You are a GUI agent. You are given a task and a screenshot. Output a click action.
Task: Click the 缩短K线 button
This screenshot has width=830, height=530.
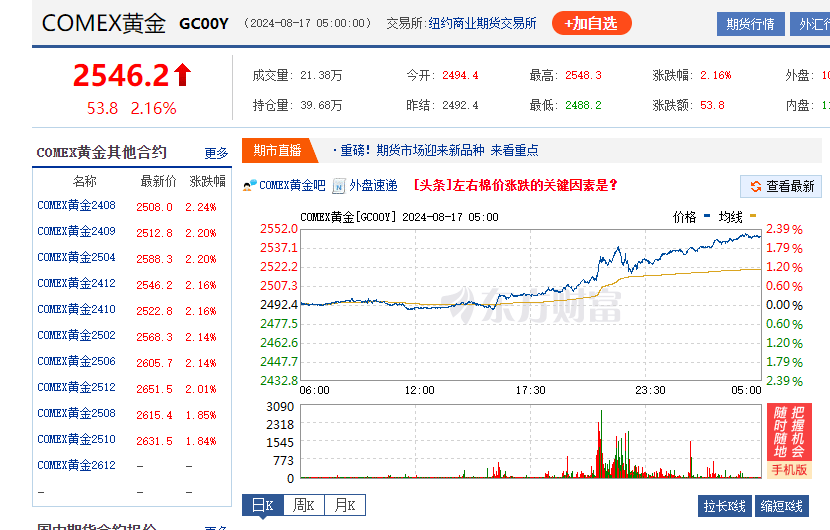click(782, 506)
